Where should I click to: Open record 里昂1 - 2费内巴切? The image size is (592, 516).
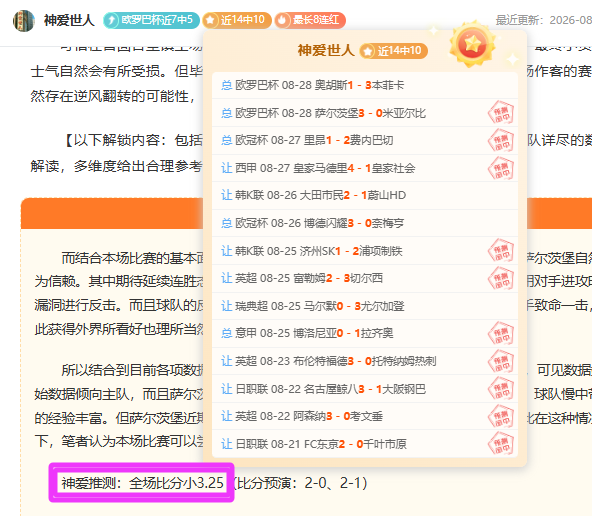coord(365,140)
